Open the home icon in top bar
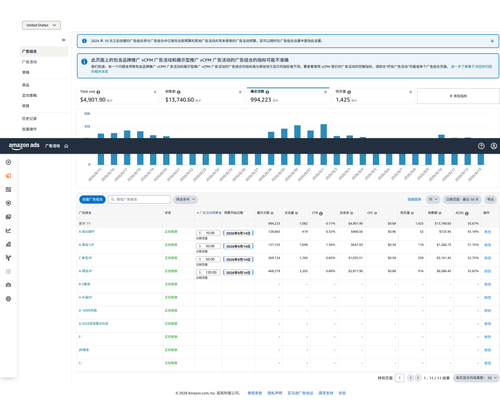 pos(66,146)
